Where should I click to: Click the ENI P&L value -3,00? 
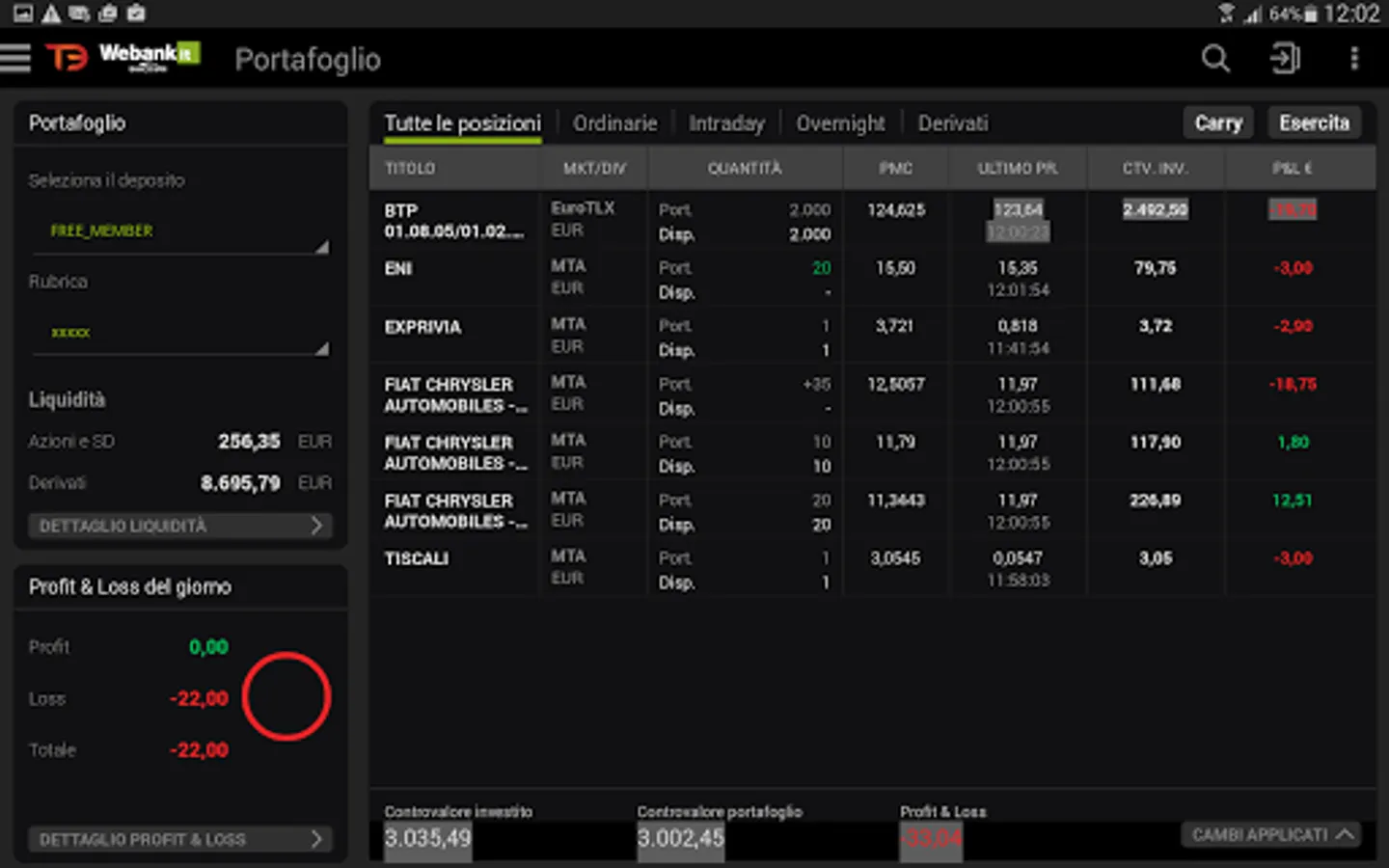pos(1293,268)
